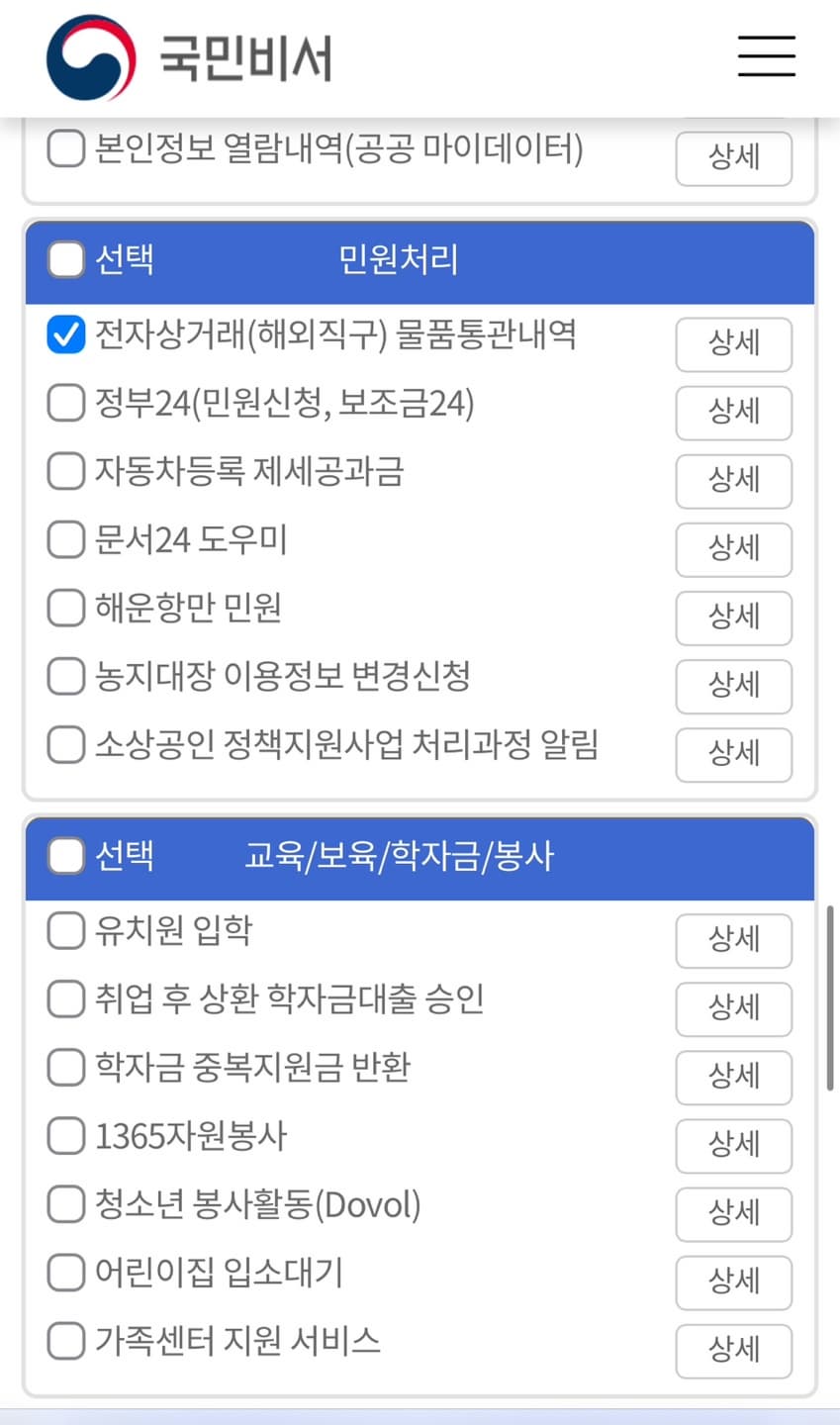840x1425 pixels.
Task: Enable 소상공인 정책지원사업 처리과정 알림
Action: coord(65,744)
